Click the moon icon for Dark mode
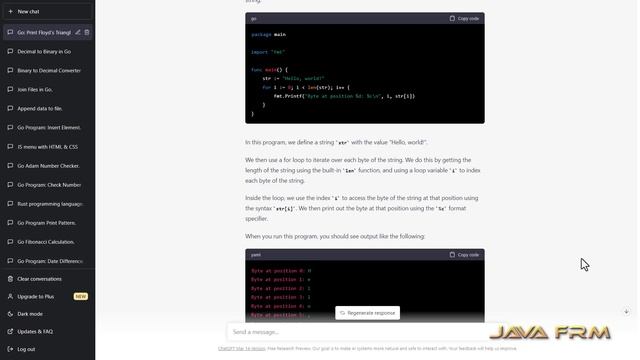This screenshot has height=360, width=640. 10,314
